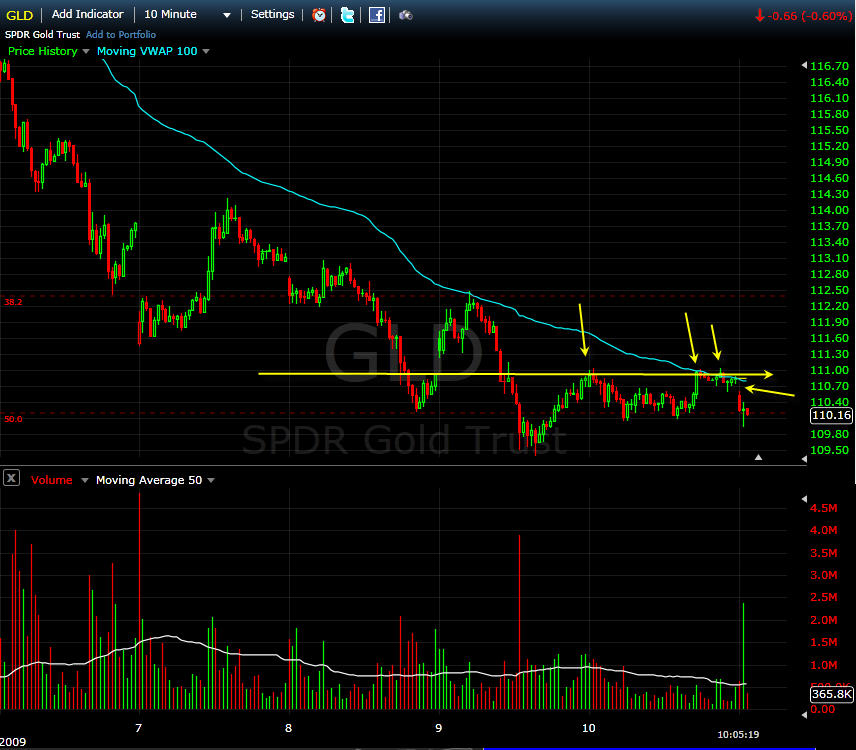The image size is (856, 750).
Task: Click the blue bar along the bottom edge
Action: (649, 748)
